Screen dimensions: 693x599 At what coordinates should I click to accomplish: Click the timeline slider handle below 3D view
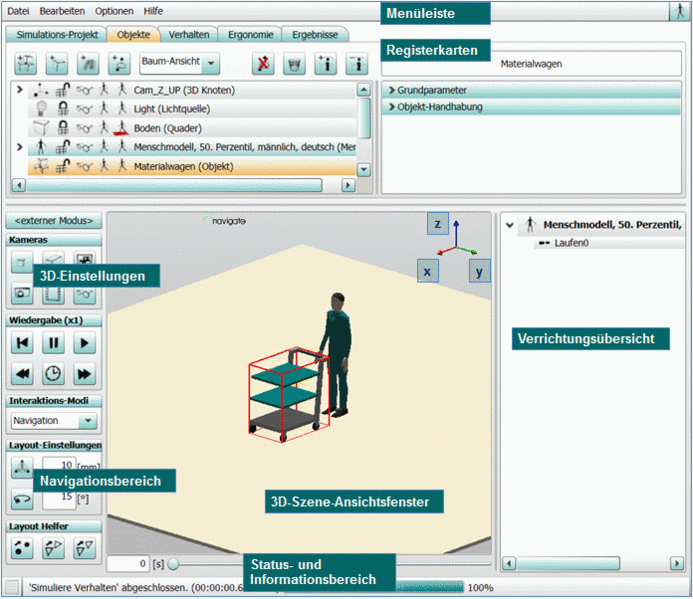click(x=173, y=565)
